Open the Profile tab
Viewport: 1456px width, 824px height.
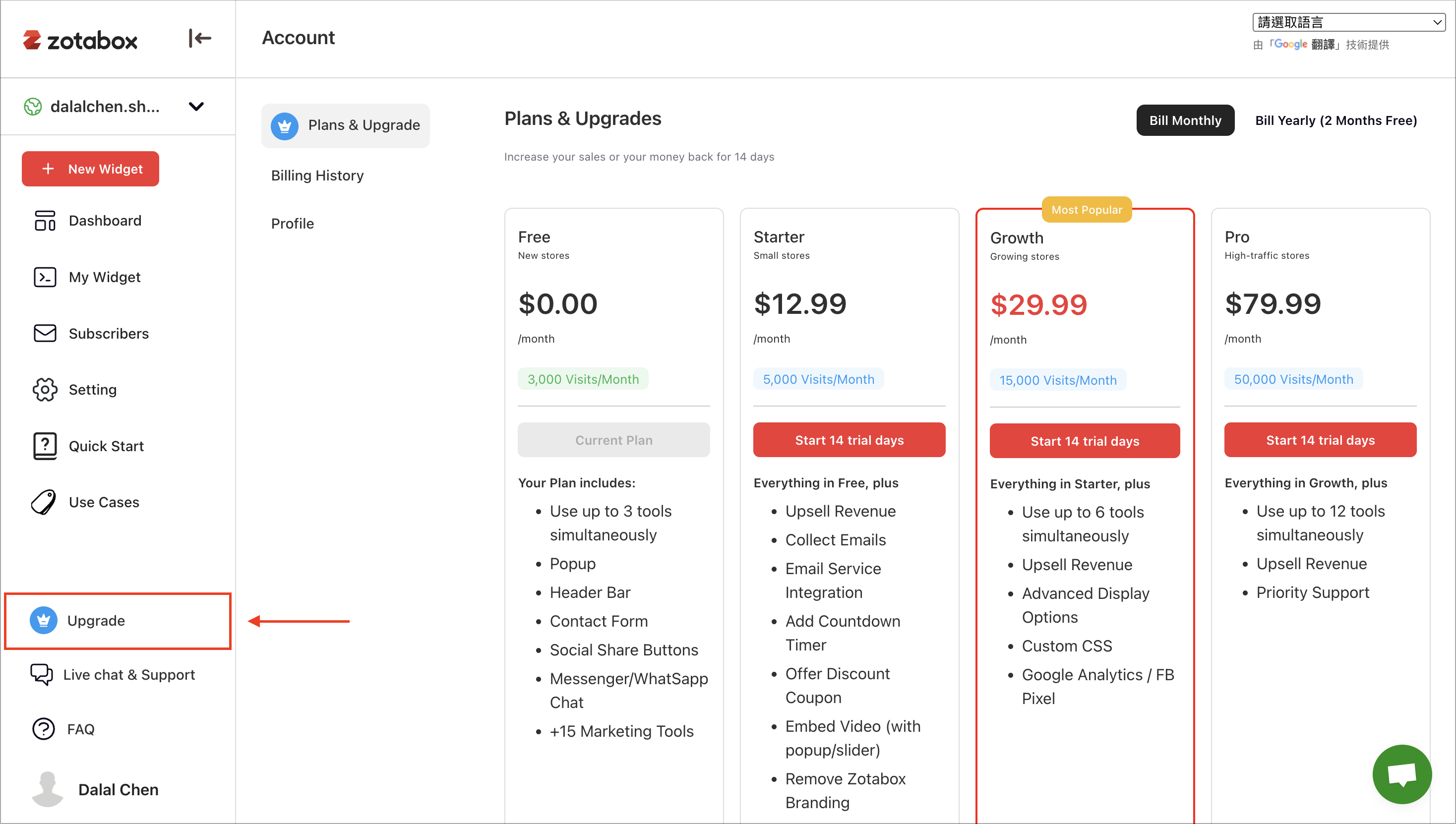tap(292, 224)
